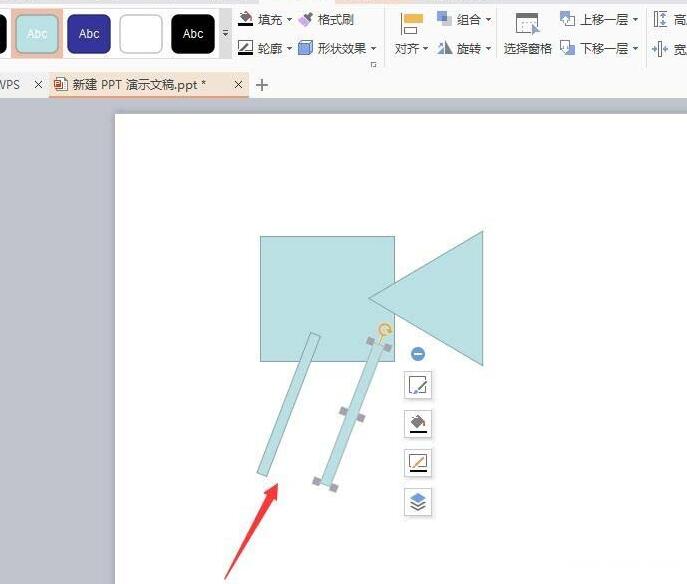
Task: Close the 新建 PPT 演示文稿.ppt tab
Action: (238, 85)
